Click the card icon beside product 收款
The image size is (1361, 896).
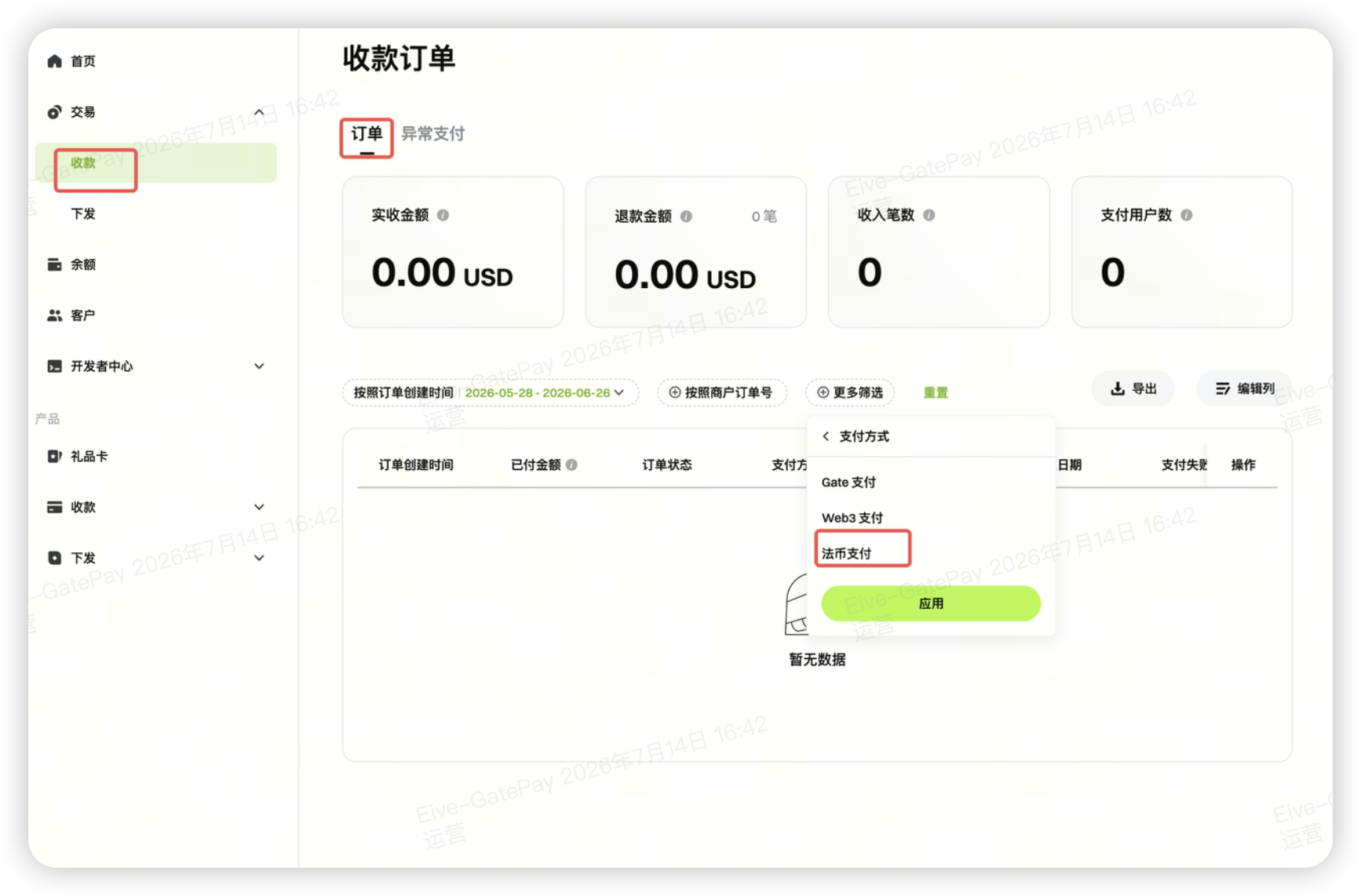pyautogui.click(x=54, y=507)
